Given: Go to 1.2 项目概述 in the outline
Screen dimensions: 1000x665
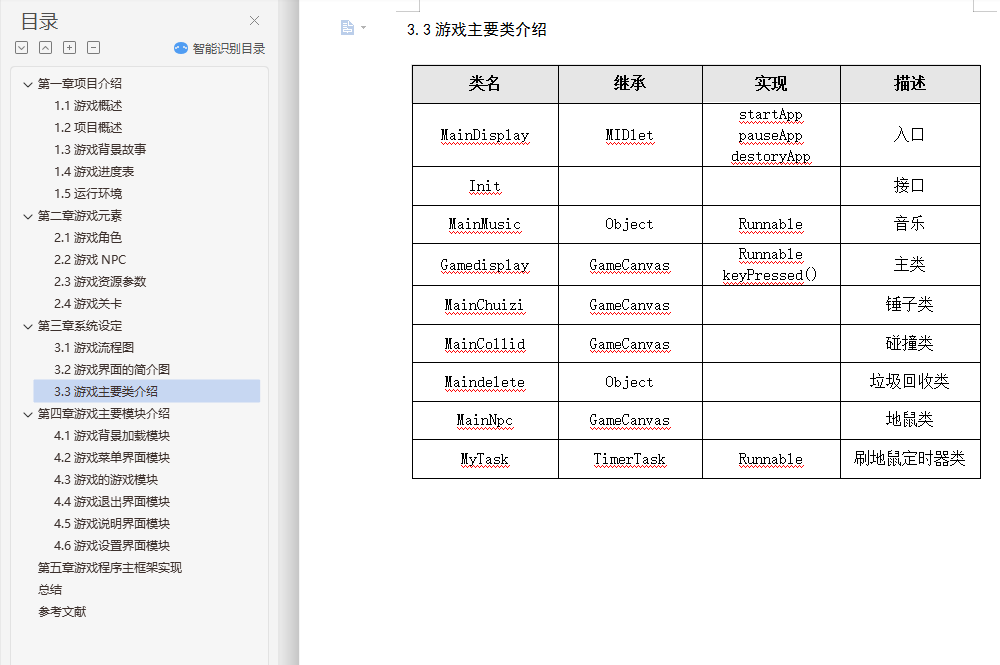Looking at the screenshot, I should click(x=88, y=128).
